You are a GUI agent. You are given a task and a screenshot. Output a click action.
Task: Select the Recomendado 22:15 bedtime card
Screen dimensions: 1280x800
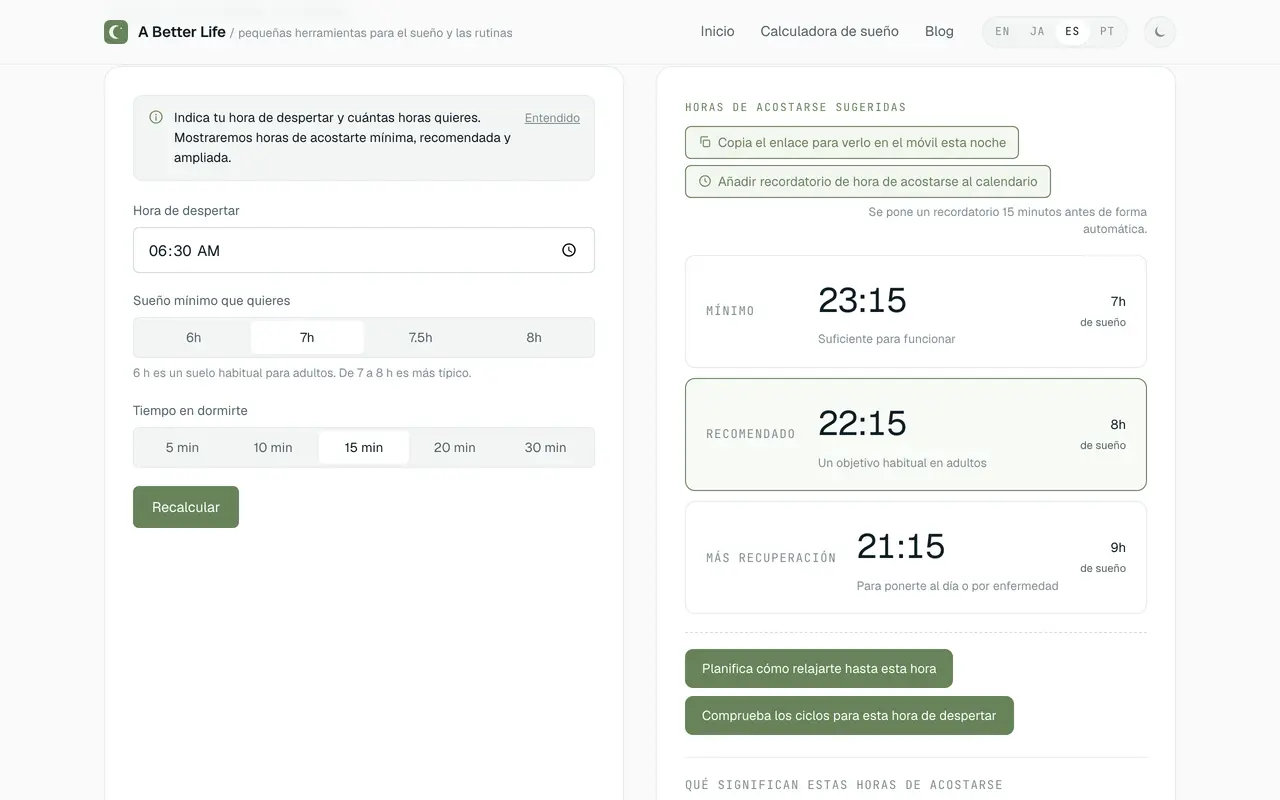coord(916,434)
